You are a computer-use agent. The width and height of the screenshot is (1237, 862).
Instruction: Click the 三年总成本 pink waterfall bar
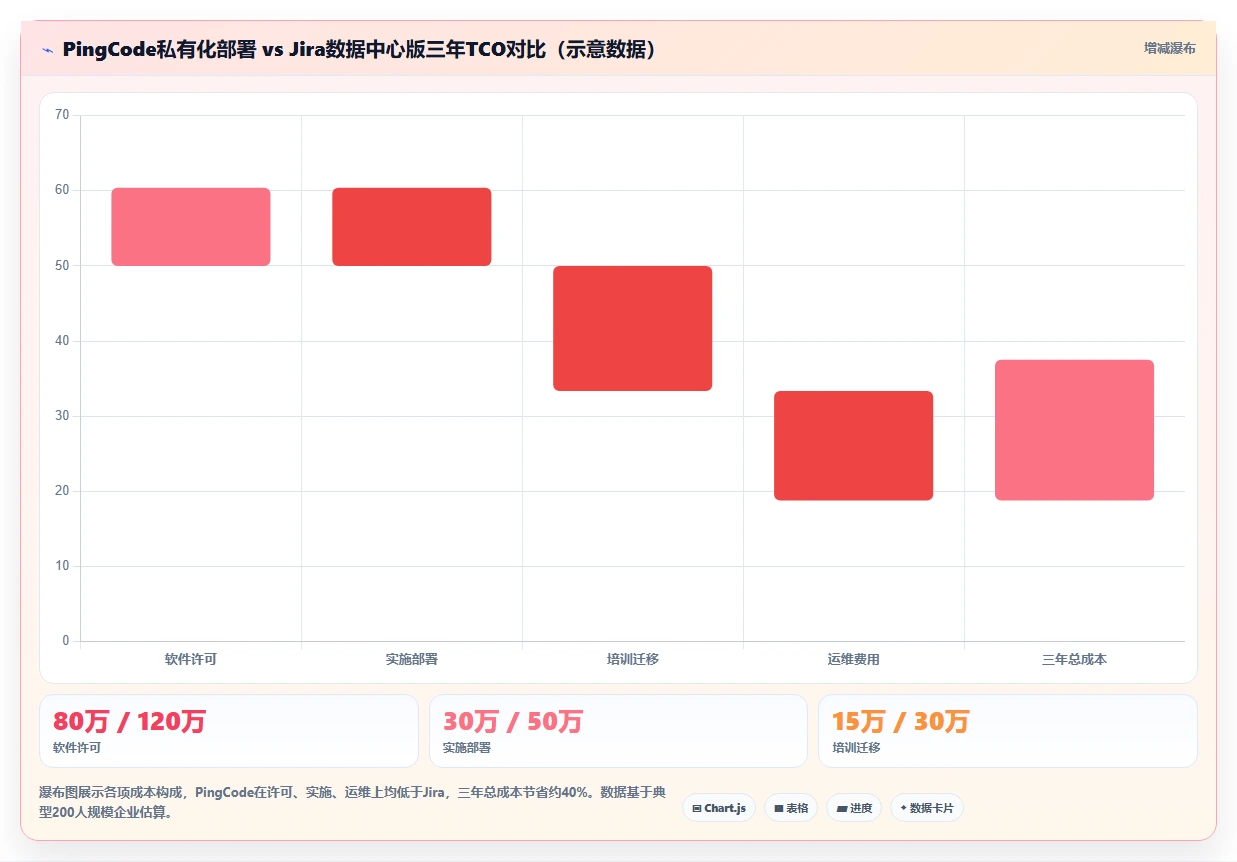(1075, 430)
